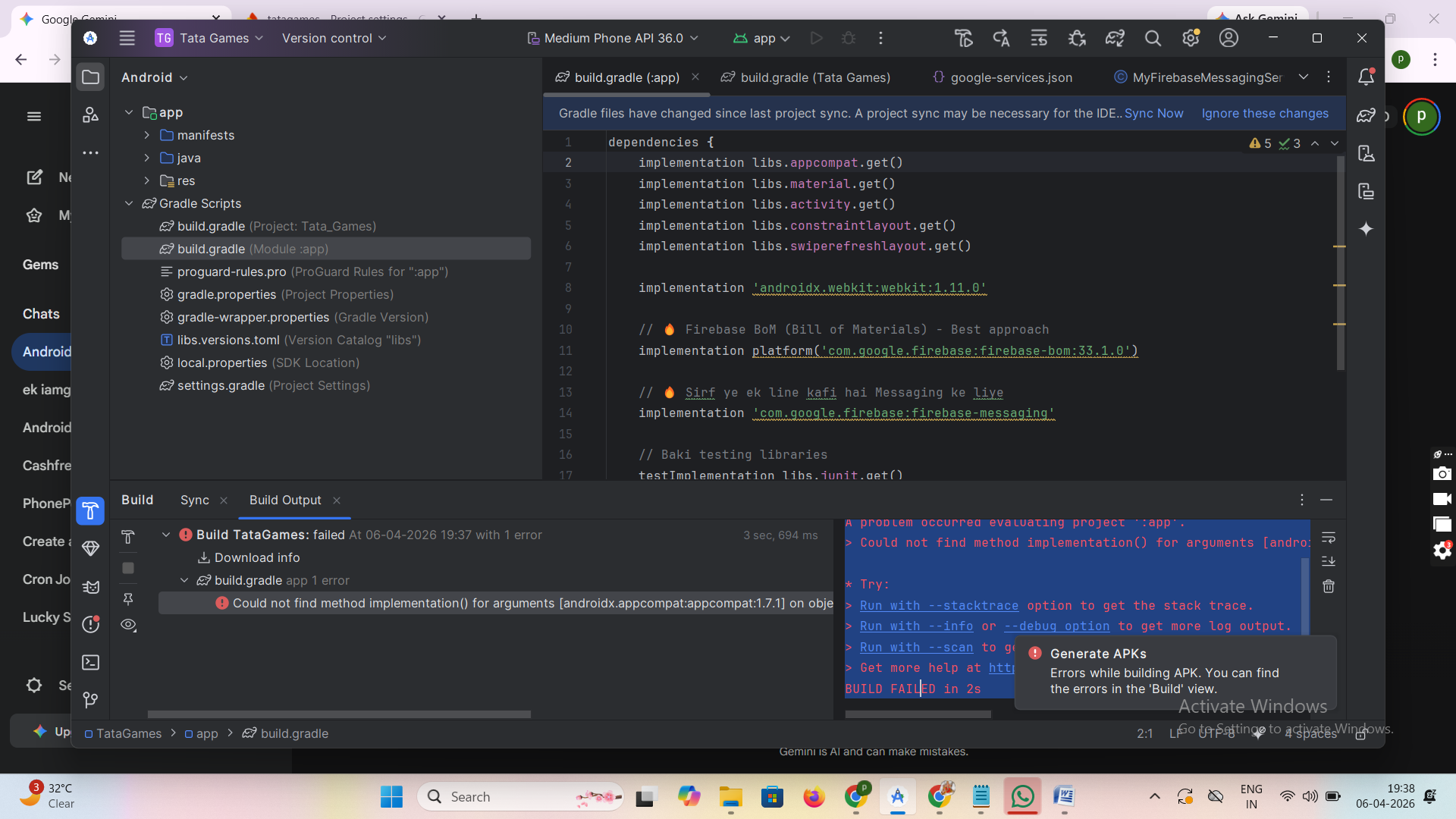Screen dimensions: 1456x819
Task: Open the Gemini sparkle icon in right strip
Action: point(1367,229)
